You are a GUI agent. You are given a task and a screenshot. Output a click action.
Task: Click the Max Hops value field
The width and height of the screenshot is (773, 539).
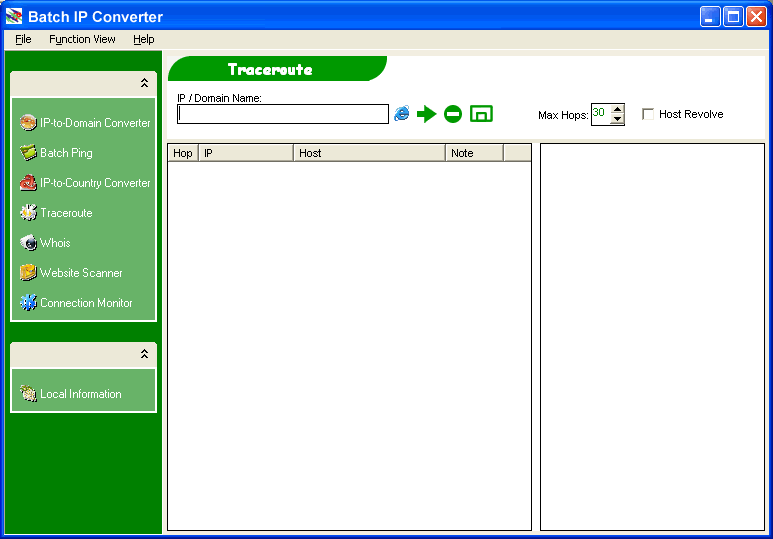601,114
